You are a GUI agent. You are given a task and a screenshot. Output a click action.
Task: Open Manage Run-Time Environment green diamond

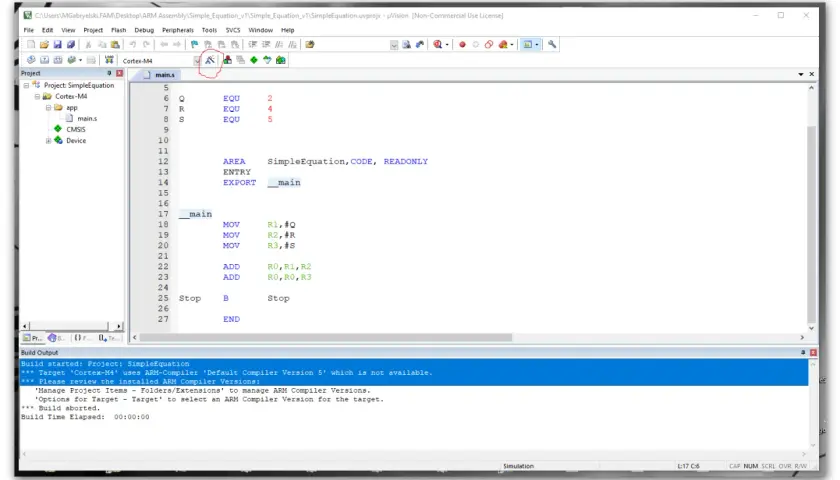tap(254, 60)
